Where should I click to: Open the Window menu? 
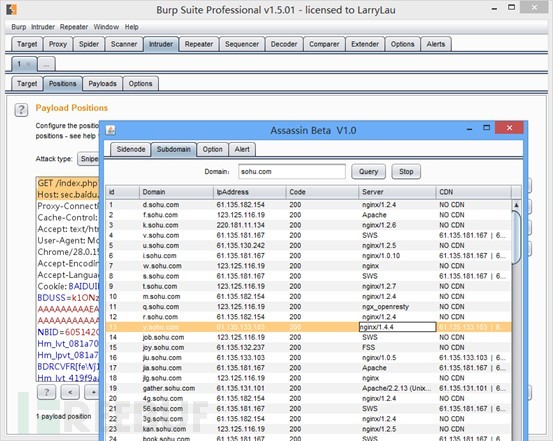tap(106, 27)
